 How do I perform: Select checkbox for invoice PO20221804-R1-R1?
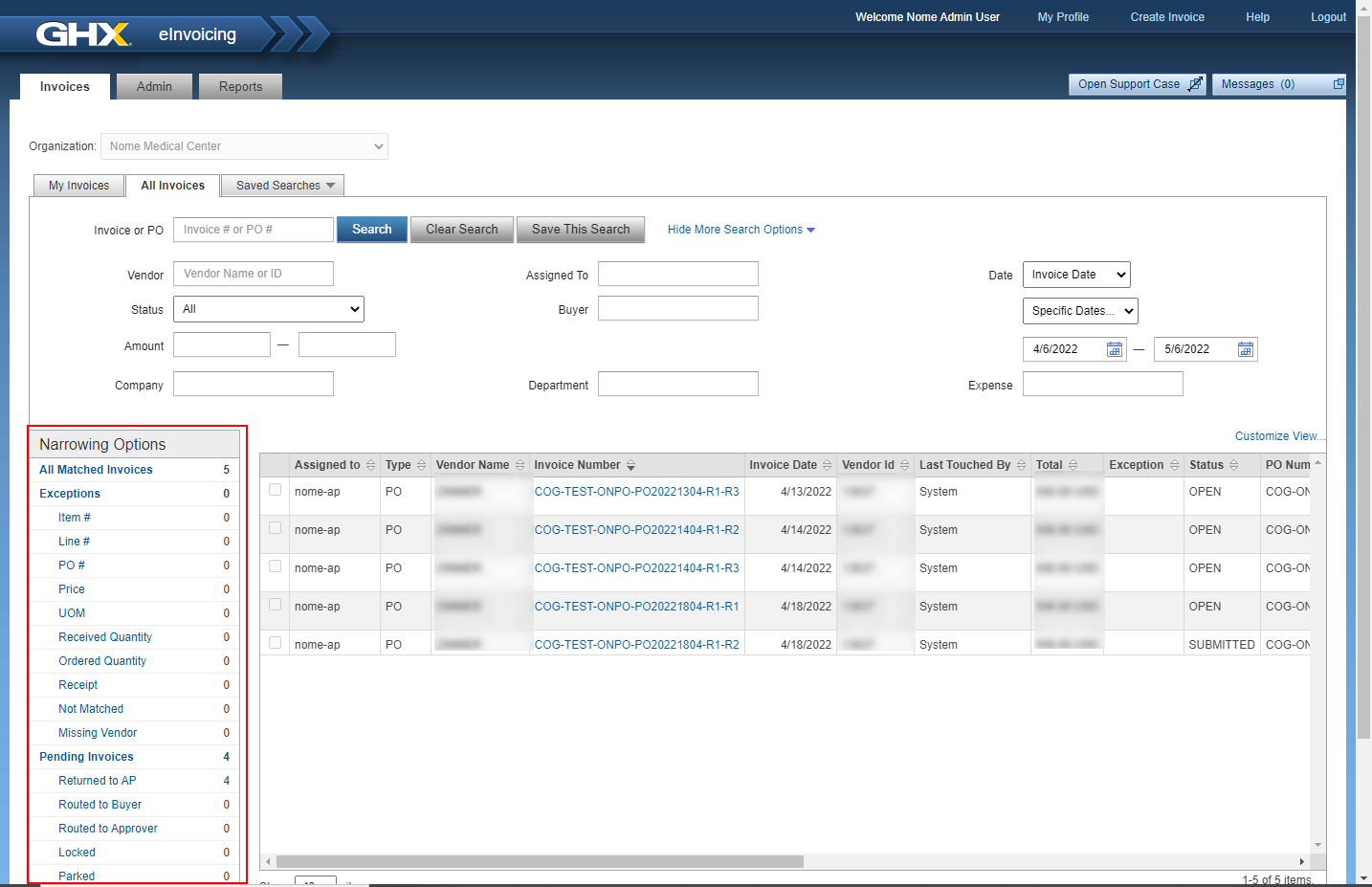tap(276, 605)
